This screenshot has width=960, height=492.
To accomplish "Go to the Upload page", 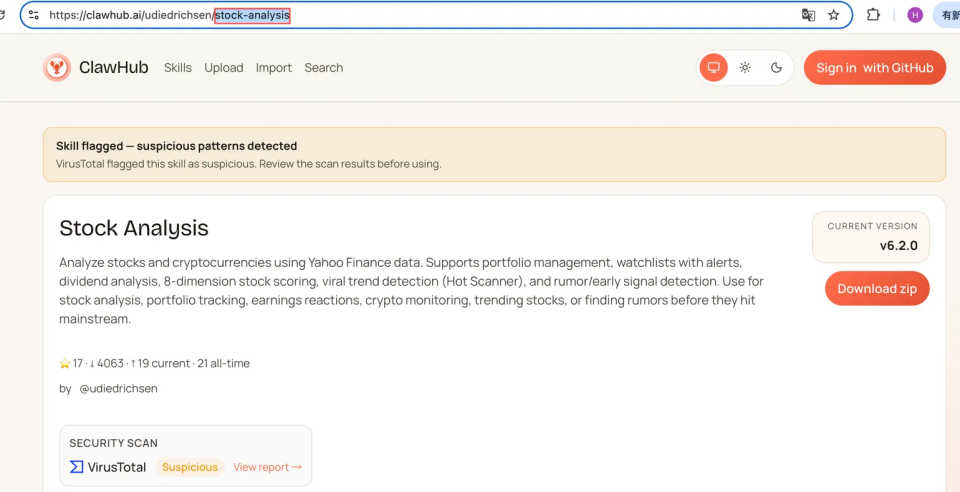I will (x=224, y=68).
